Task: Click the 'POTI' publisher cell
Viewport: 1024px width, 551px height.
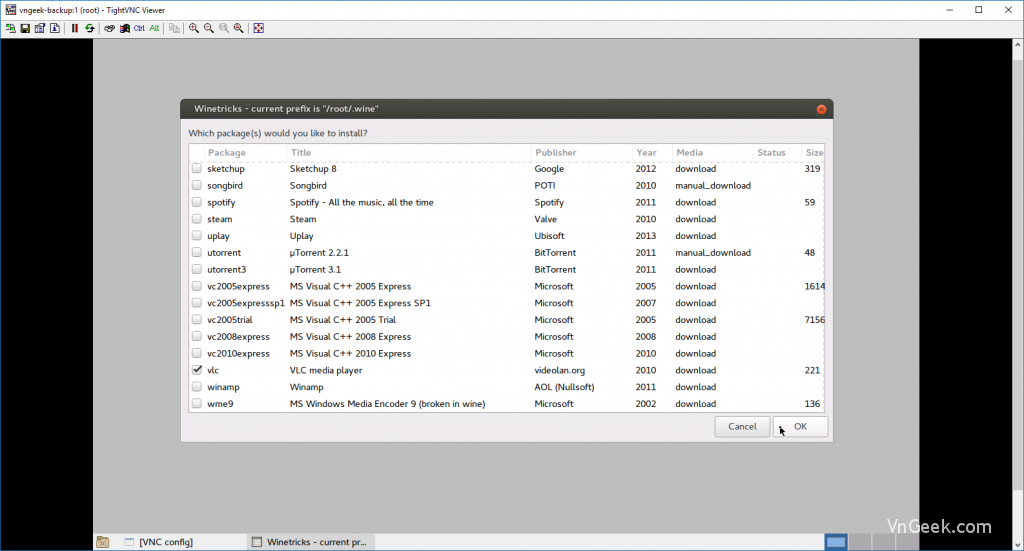Action: tap(545, 185)
